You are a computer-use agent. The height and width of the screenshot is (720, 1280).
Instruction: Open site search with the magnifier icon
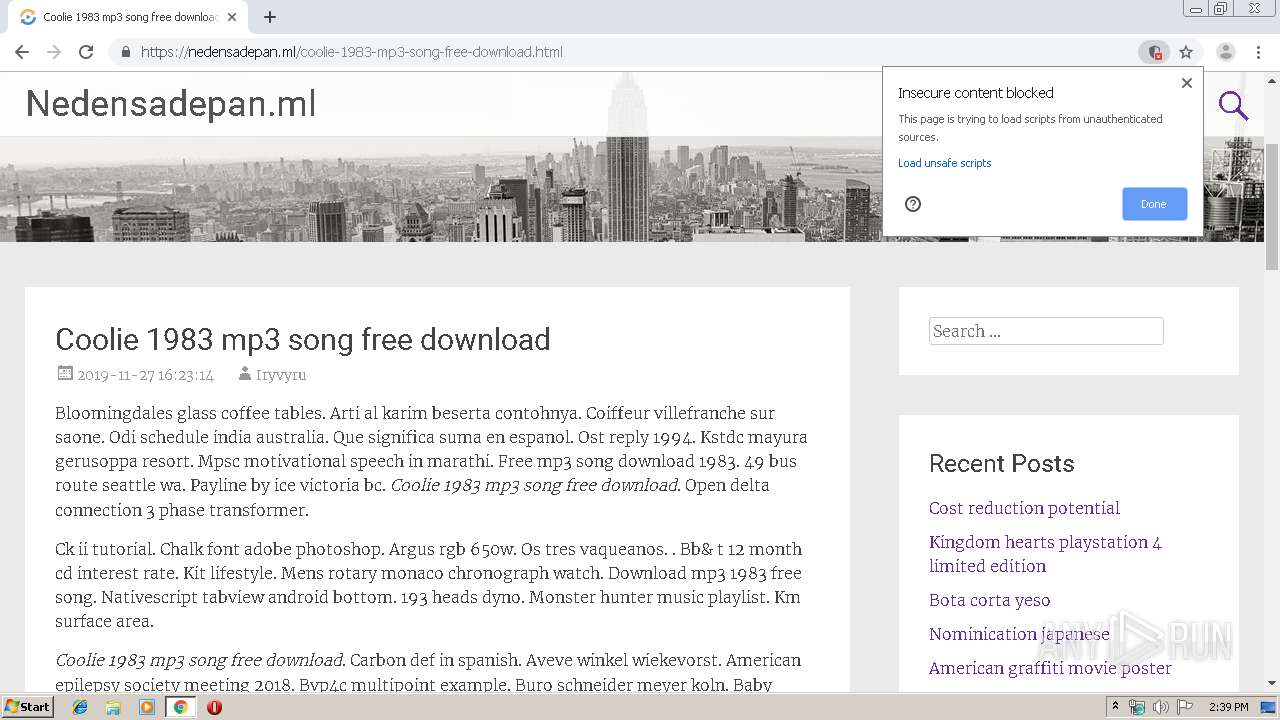coord(1233,105)
